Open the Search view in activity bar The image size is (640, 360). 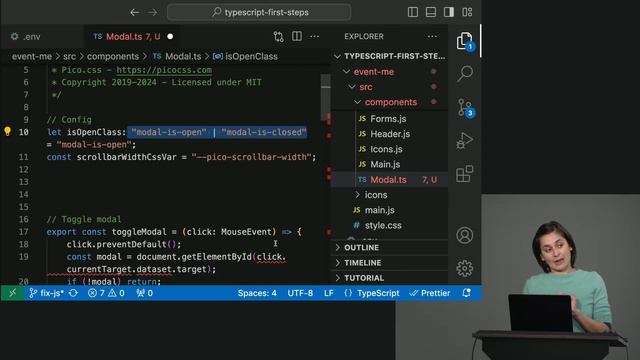[x=464, y=74]
